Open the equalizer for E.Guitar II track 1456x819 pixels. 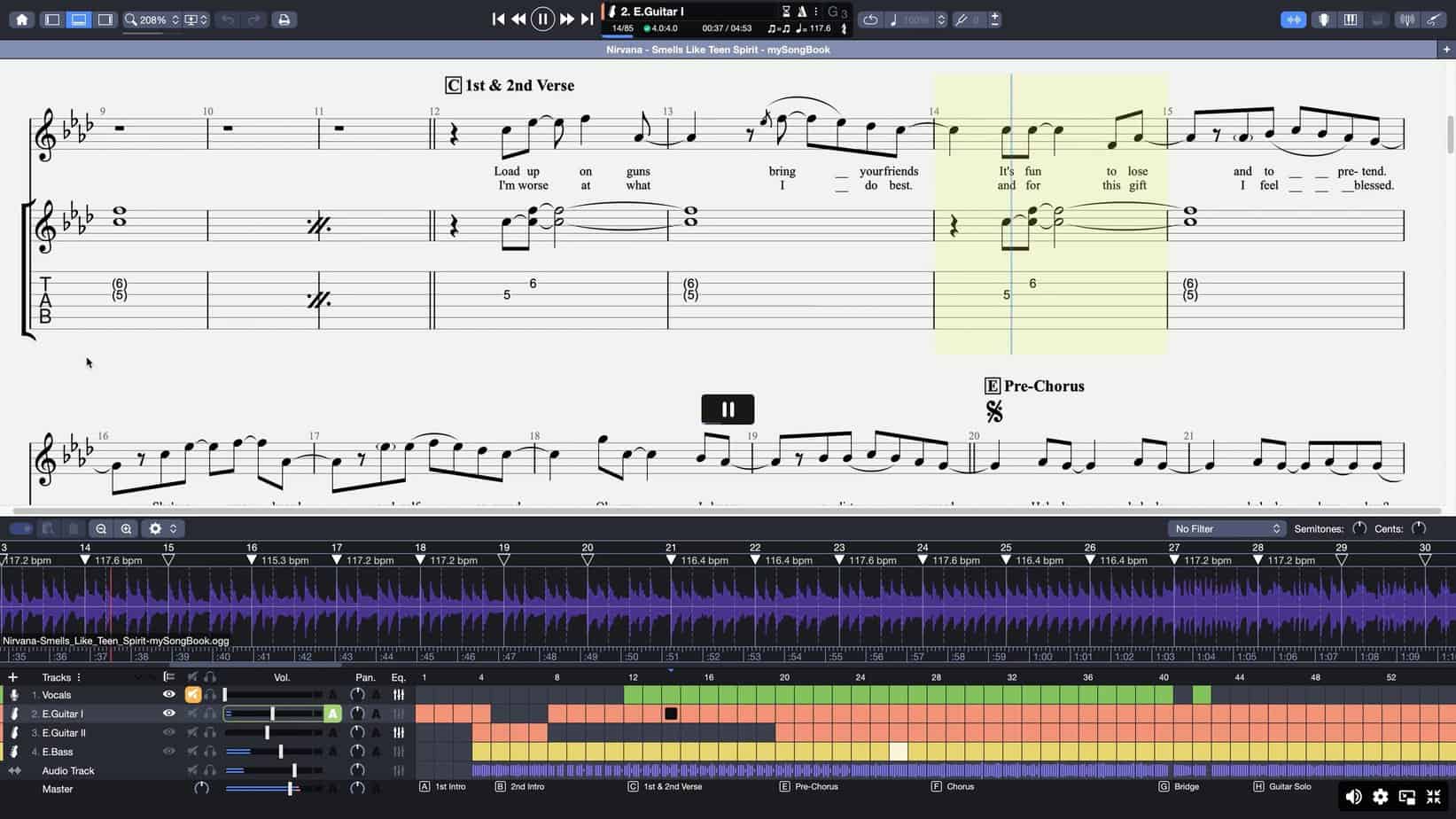click(x=399, y=732)
